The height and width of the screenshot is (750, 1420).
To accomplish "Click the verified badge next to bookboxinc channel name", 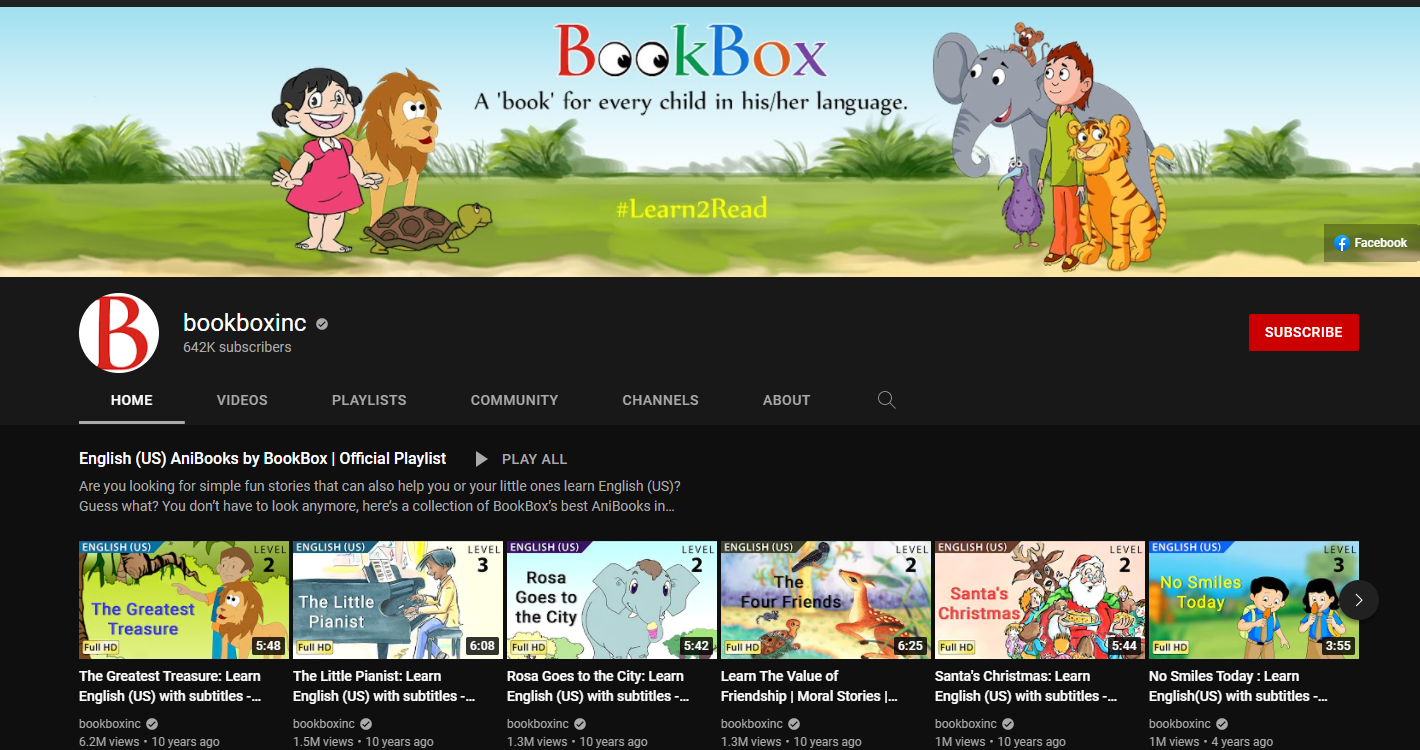I will click(321, 323).
